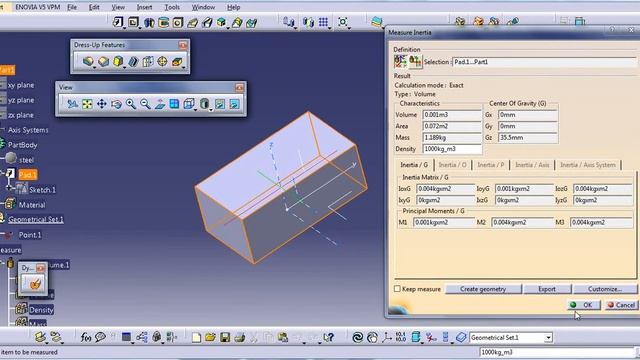Click the Fly Mode icon in View toolbar
This screenshot has width=640, height=360.
coord(73,104)
